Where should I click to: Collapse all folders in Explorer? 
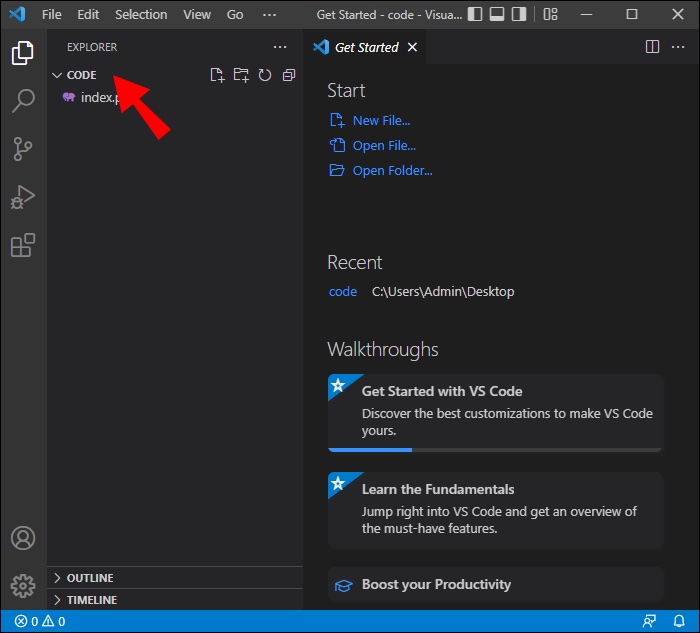coord(289,75)
